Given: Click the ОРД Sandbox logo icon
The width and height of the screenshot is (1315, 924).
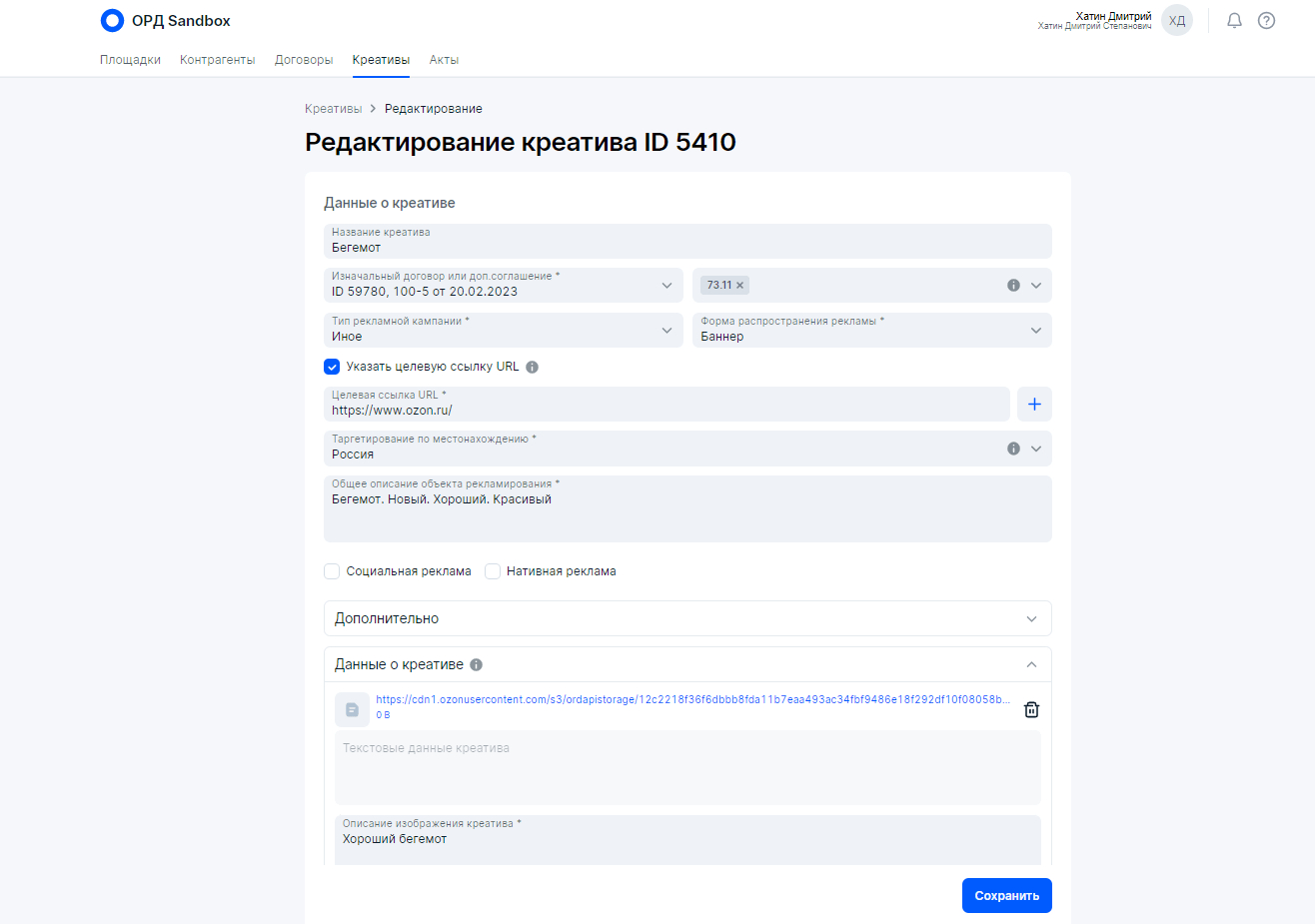Looking at the screenshot, I should (x=113, y=21).
